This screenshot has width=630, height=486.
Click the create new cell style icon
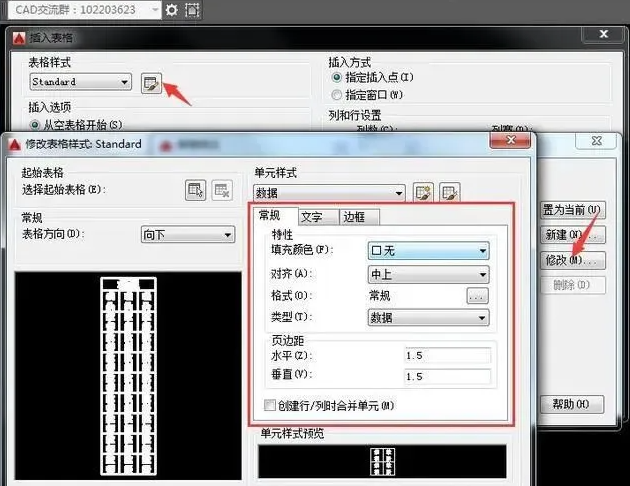[423, 192]
